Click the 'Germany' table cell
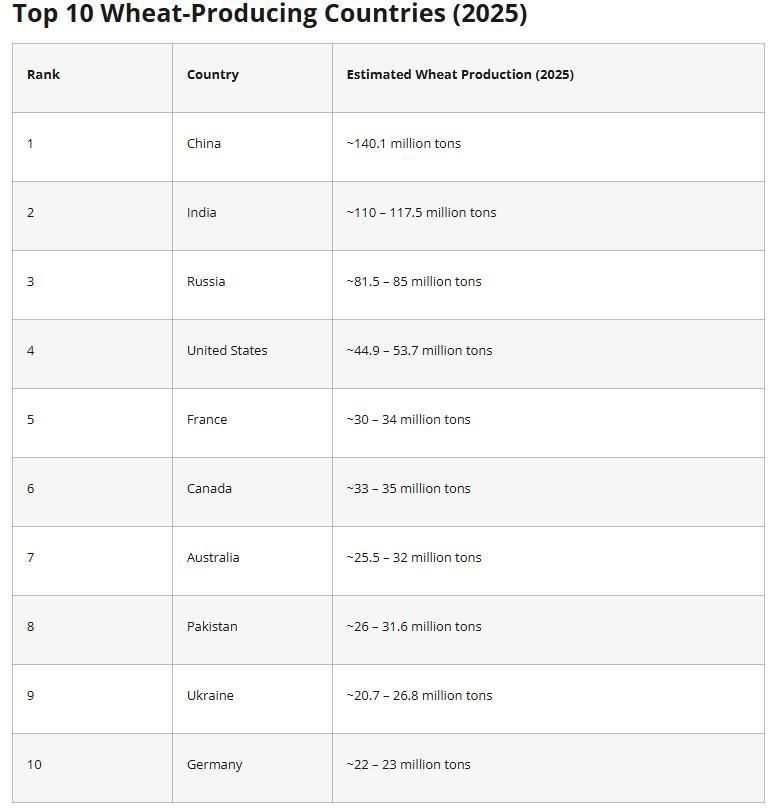773x810 pixels. (214, 765)
